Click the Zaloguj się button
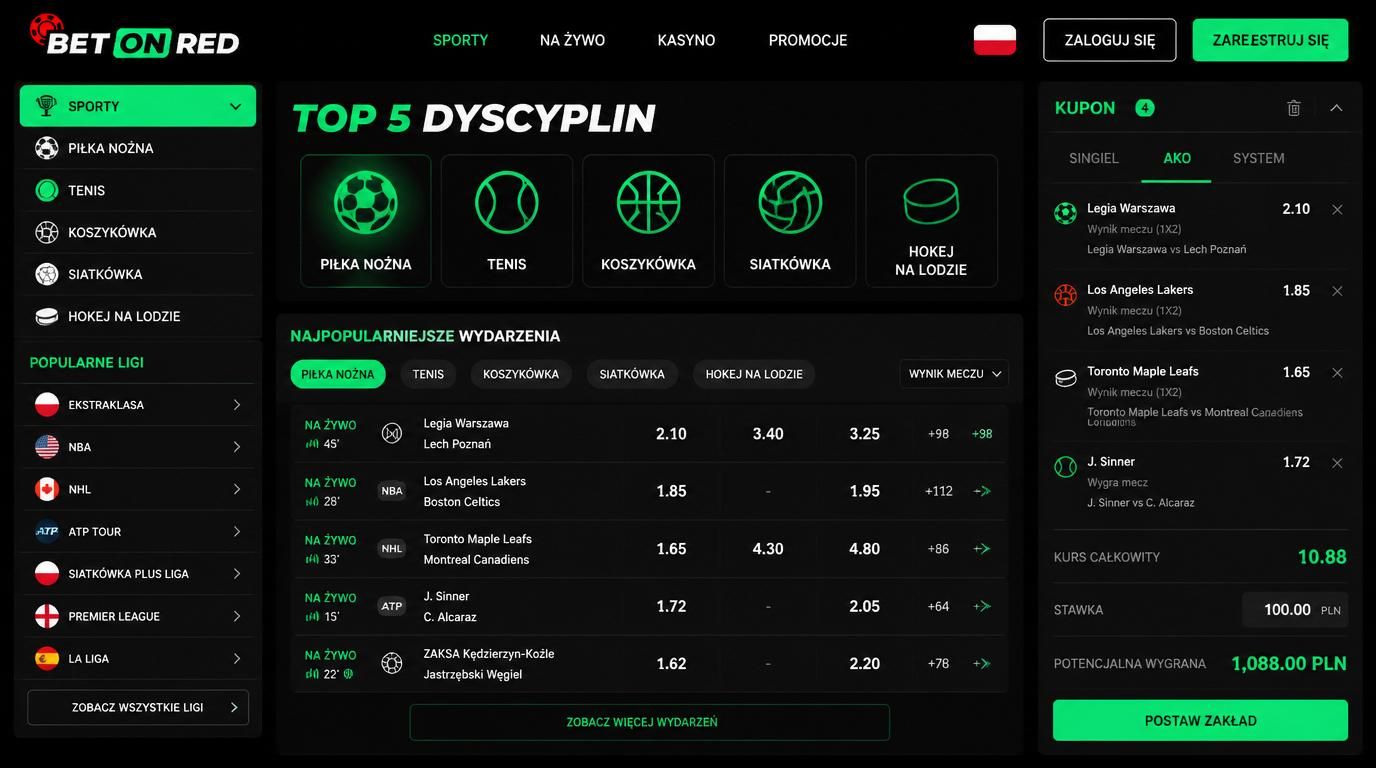 point(1110,40)
